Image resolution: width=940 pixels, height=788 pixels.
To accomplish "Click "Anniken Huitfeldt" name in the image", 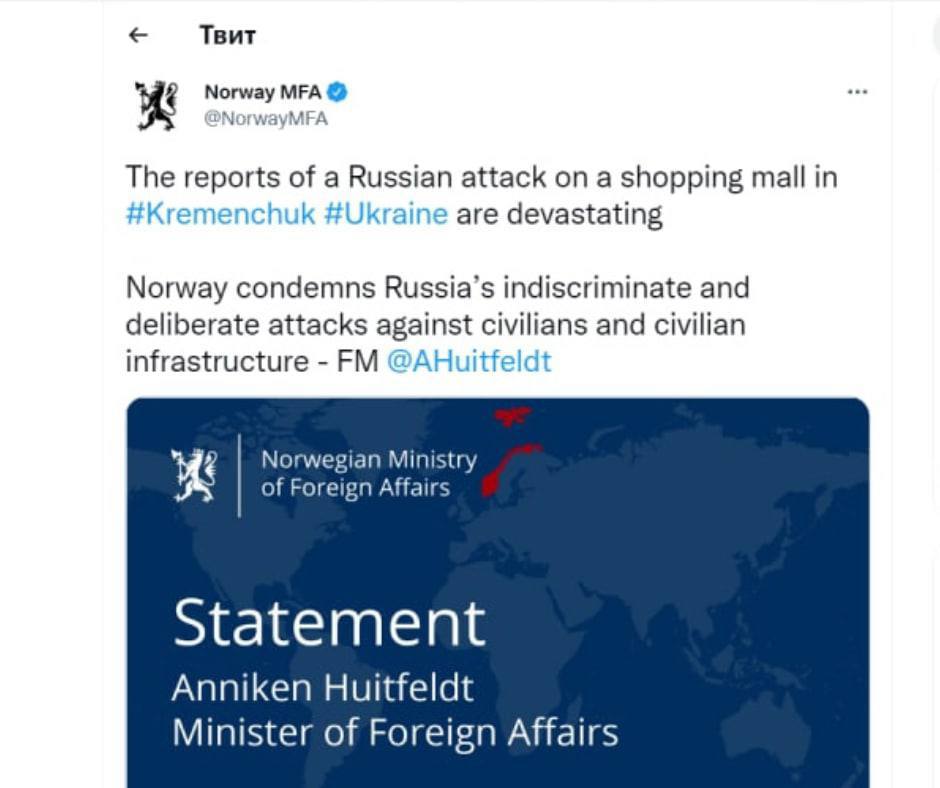I will pyautogui.click(x=322, y=689).
